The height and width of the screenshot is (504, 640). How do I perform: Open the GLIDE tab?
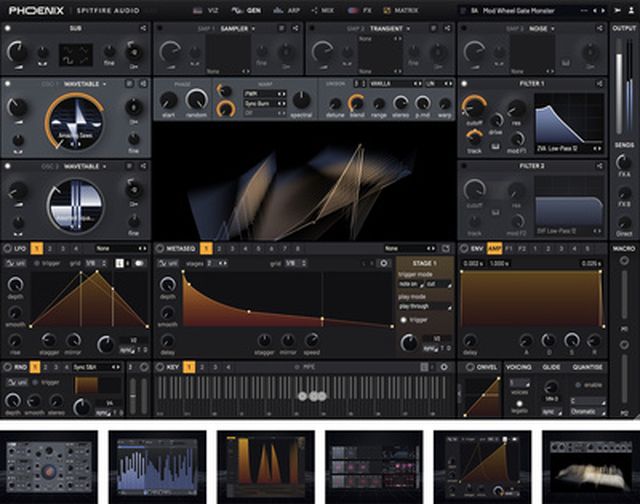(x=551, y=367)
